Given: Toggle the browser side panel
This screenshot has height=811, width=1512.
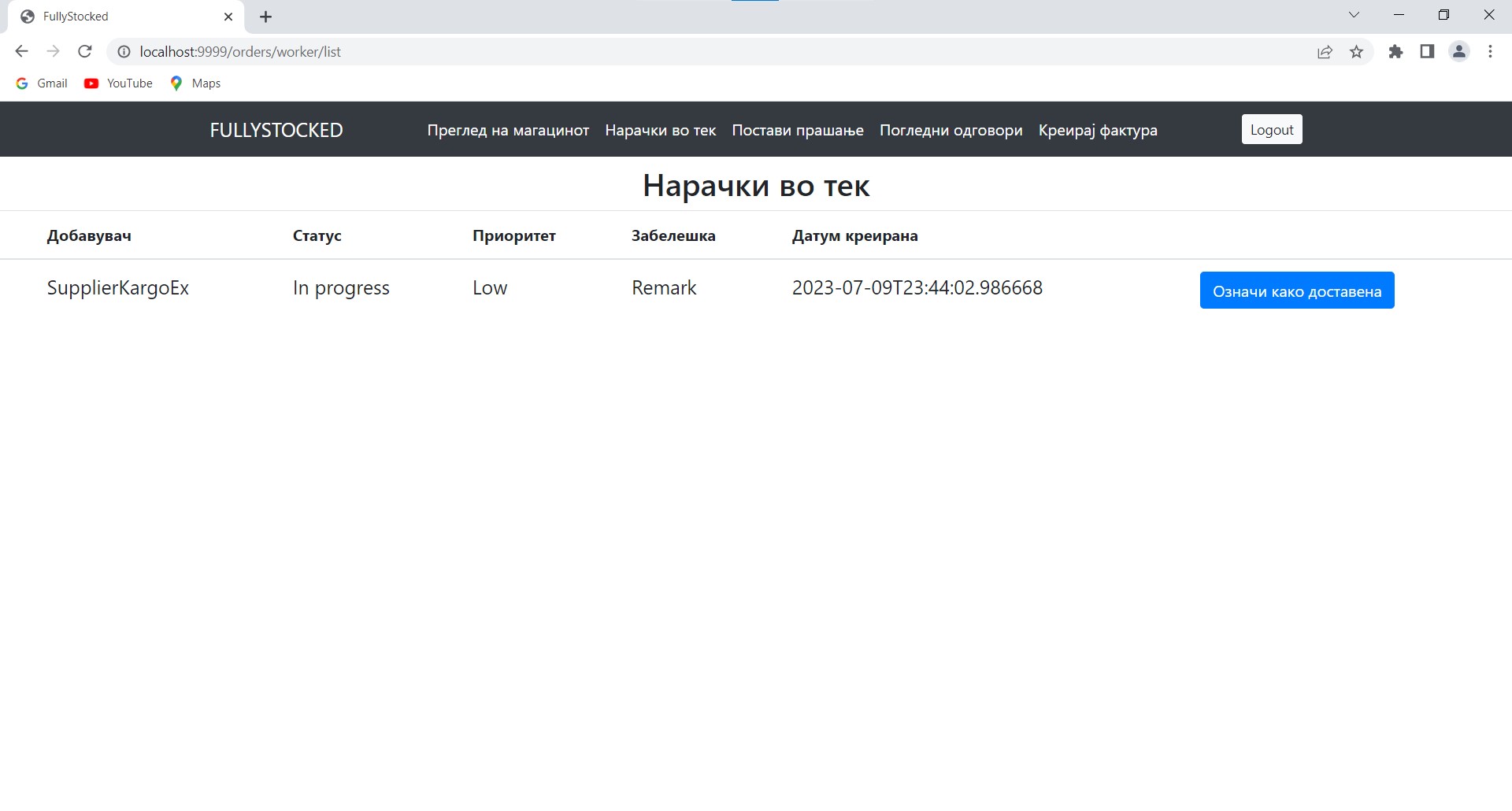Looking at the screenshot, I should (1427, 52).
